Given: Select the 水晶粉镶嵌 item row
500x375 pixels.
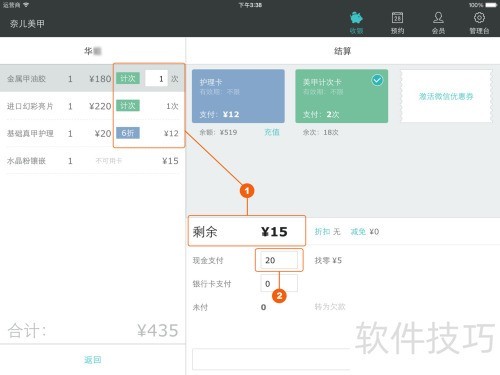Looking at the screenshot, I should [x=92, y=161].
